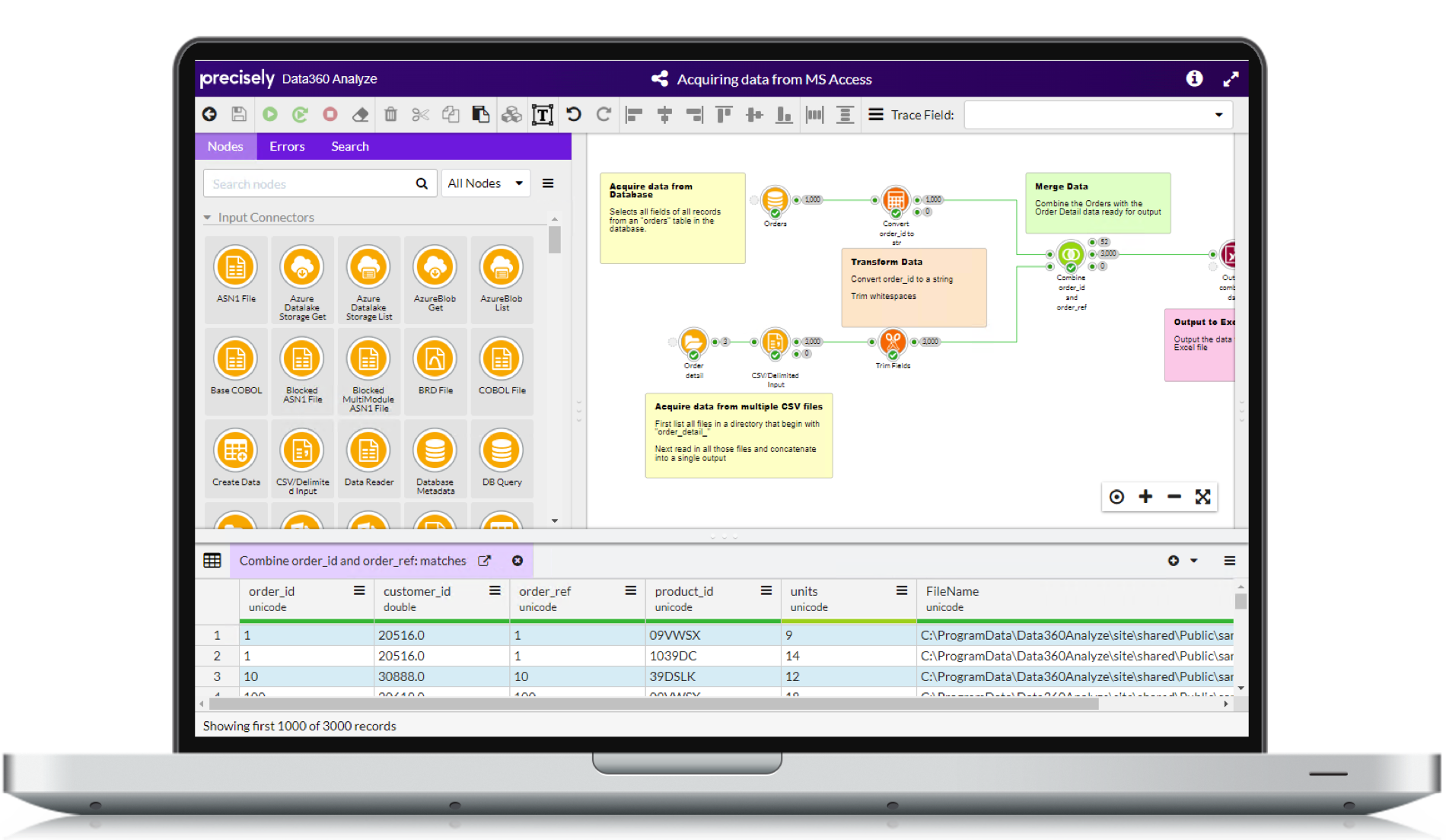This screenshot has width=1446, height=840.
Task: Add a text box to the canvas
Action: (x=542, y=115)
